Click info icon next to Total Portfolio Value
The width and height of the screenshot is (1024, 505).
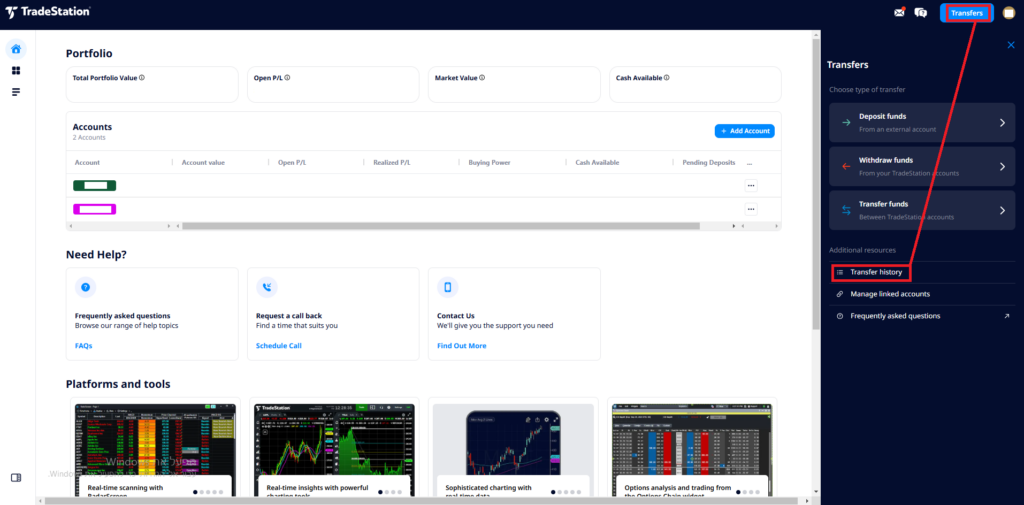click(142, 77)
